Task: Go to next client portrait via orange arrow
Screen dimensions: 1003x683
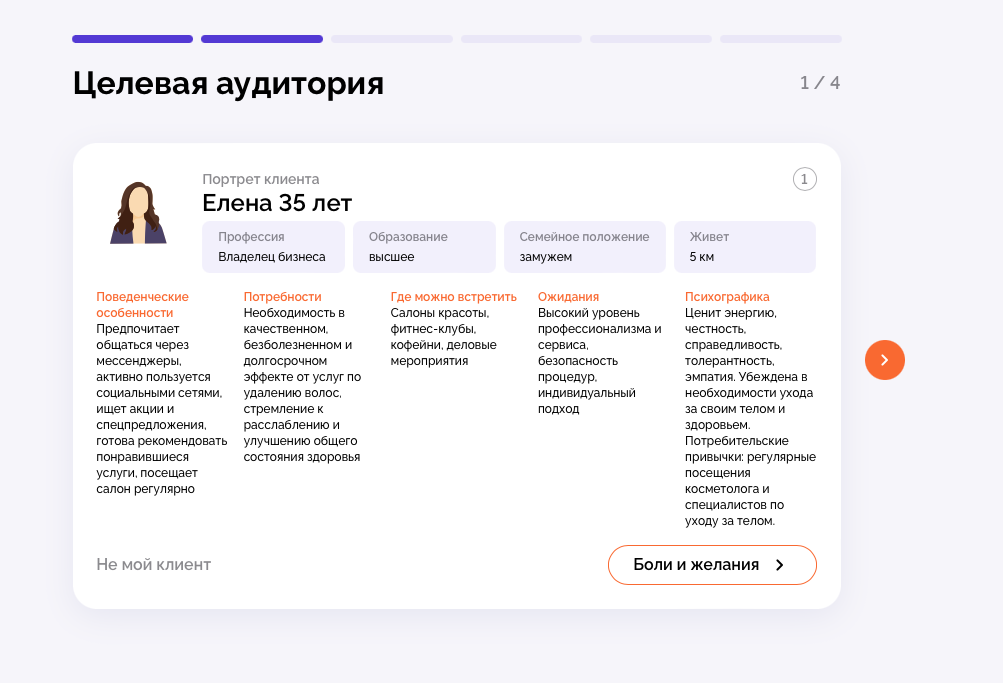Action: pyautogui.click(x=885, y=360)
